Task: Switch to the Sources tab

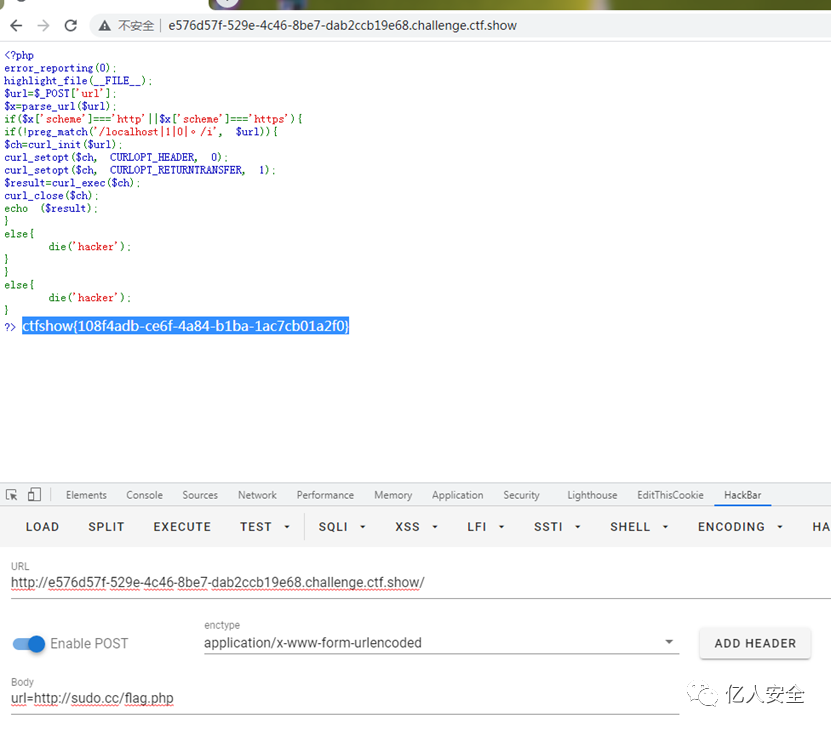Action: pos(200,495)
